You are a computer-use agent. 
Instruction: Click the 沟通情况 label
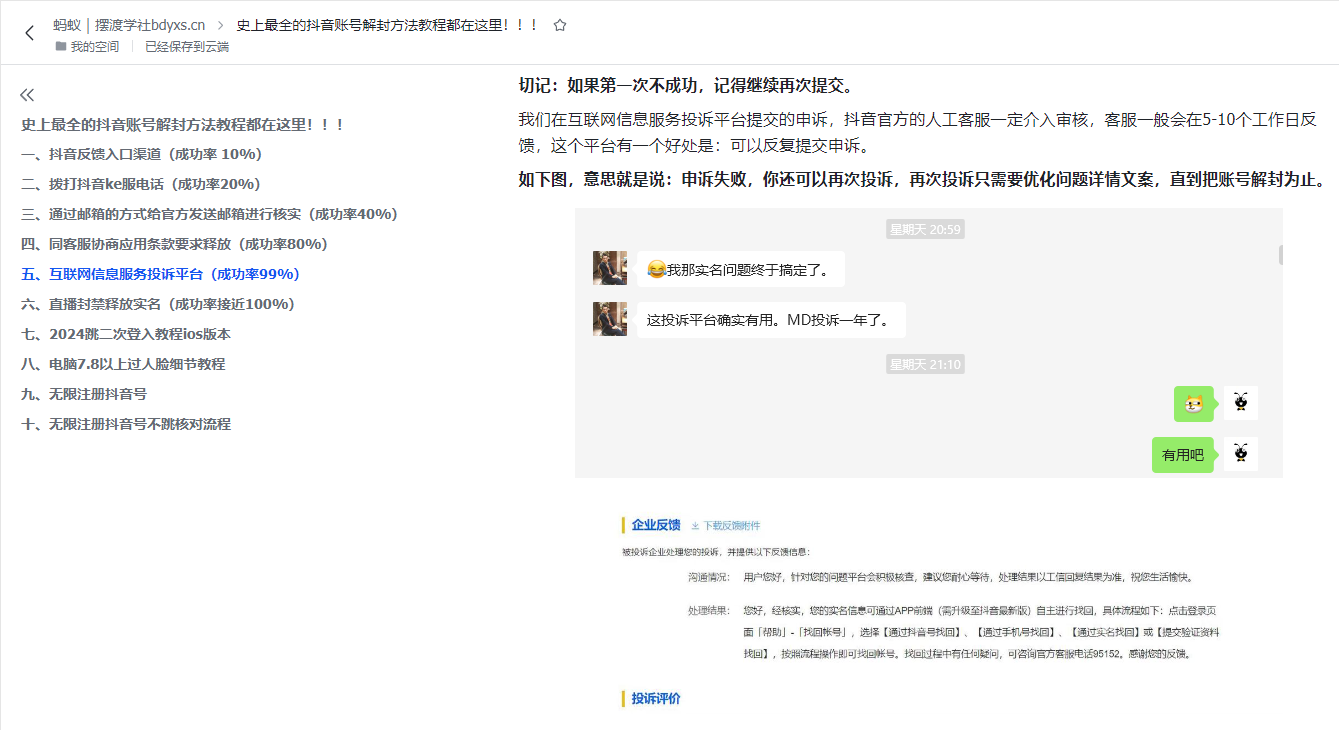(709, 577)
